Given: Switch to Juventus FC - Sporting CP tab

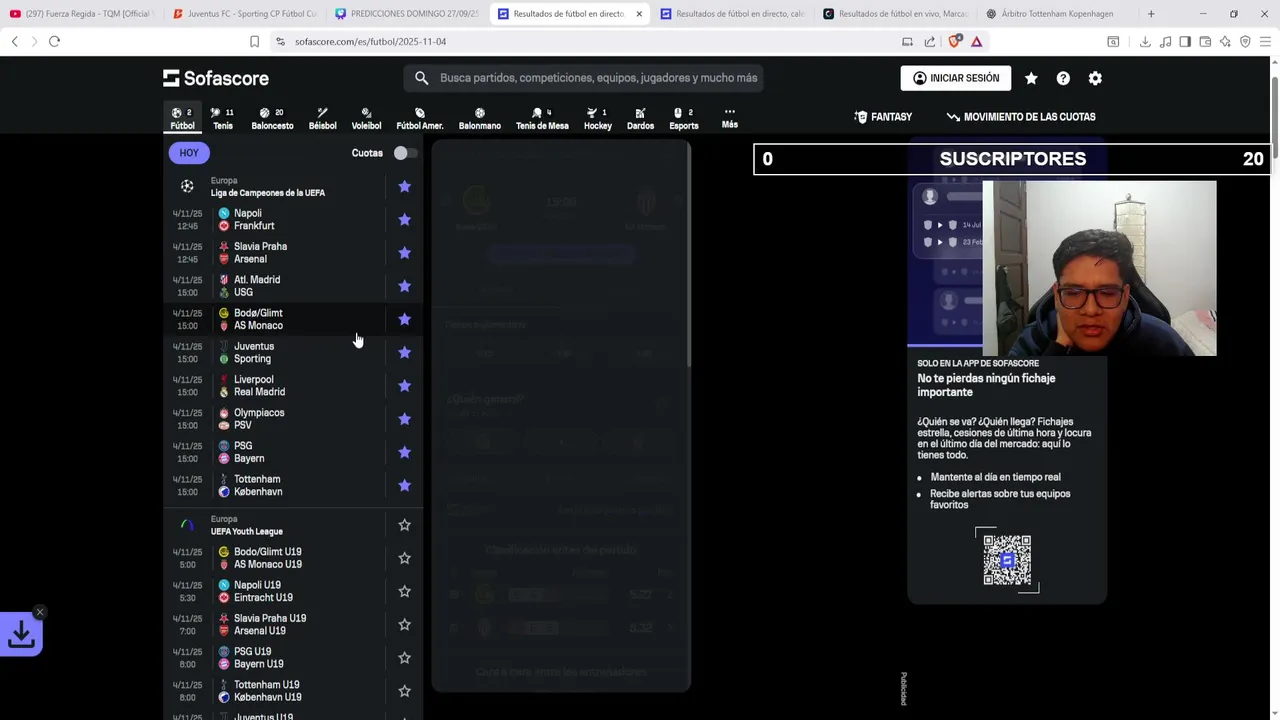Looking at the screenshot, I should pos(244,14).
